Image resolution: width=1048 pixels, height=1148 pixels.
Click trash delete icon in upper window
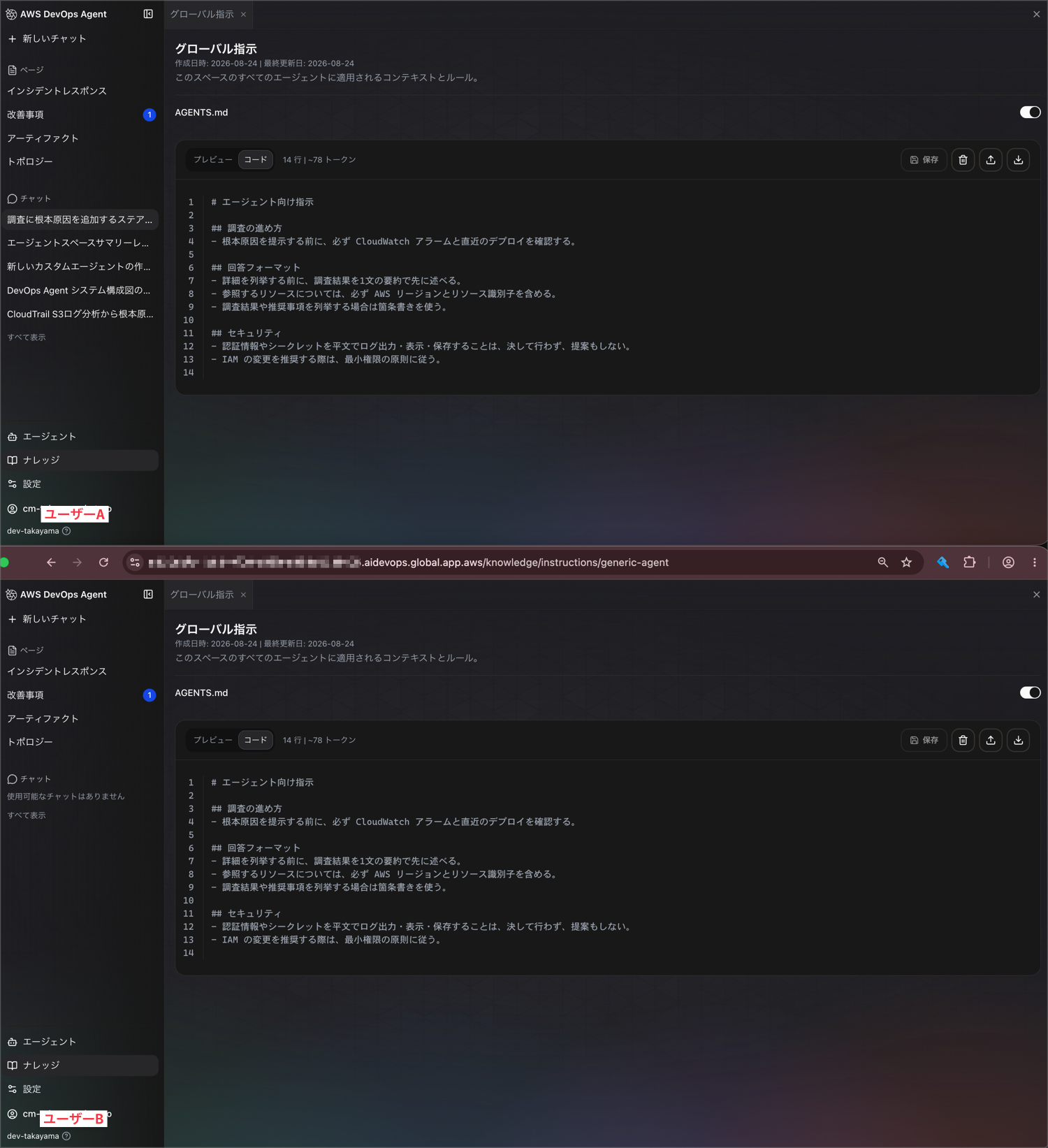(x=963, y=160)
